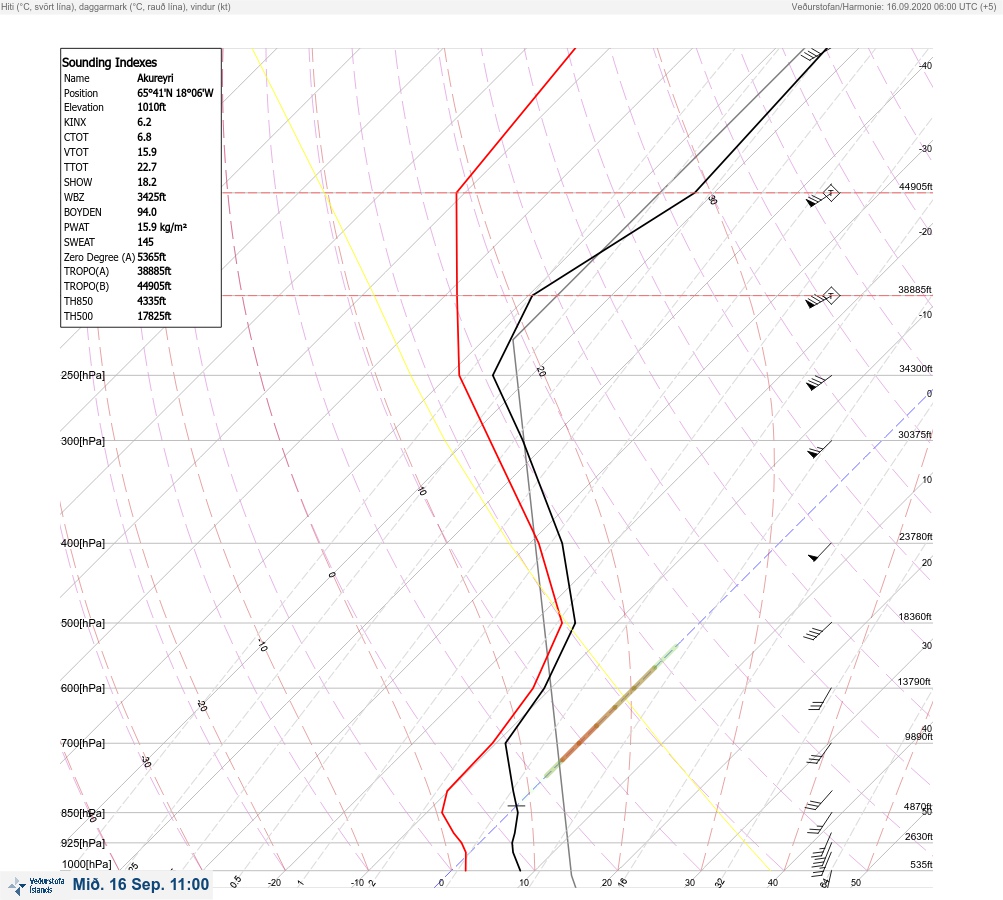Screen dimensions: 1003x900
Task: Click the wind barb at 500 hPa
Action: 818,631
